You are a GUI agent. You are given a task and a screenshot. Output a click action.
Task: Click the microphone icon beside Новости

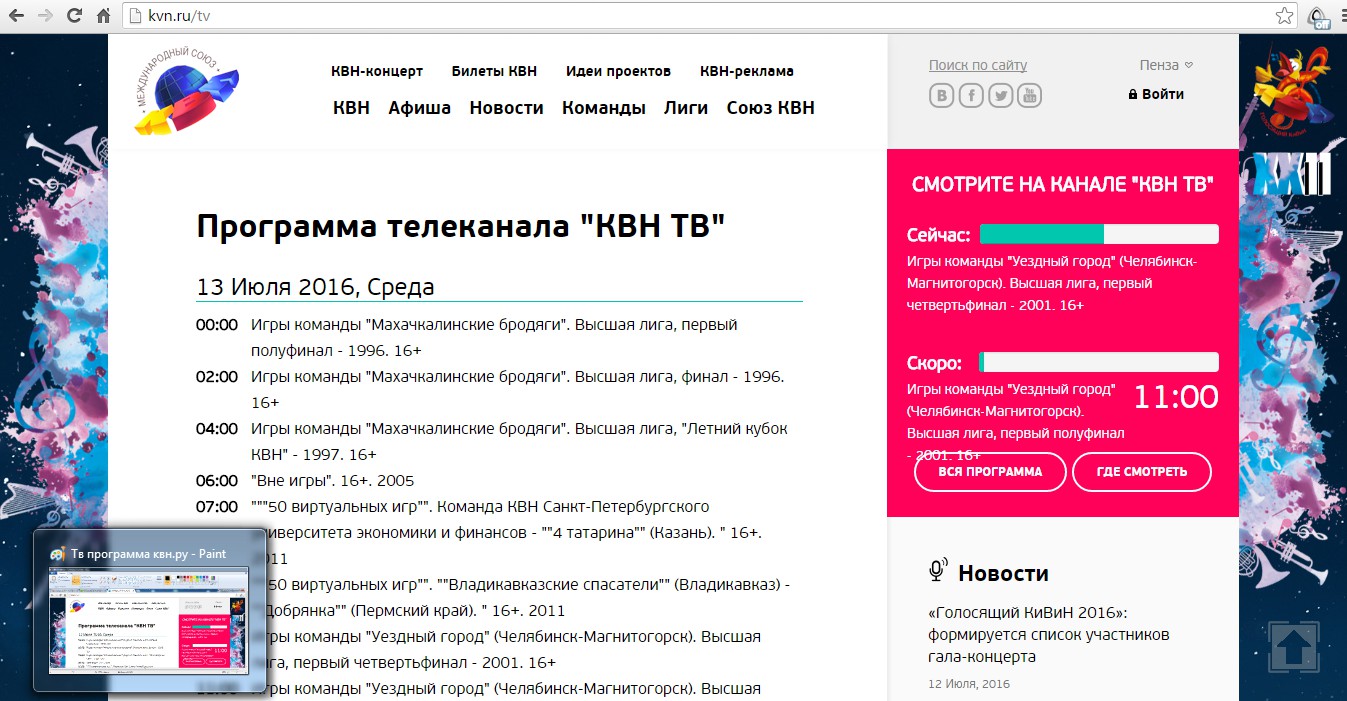point(937,571)
